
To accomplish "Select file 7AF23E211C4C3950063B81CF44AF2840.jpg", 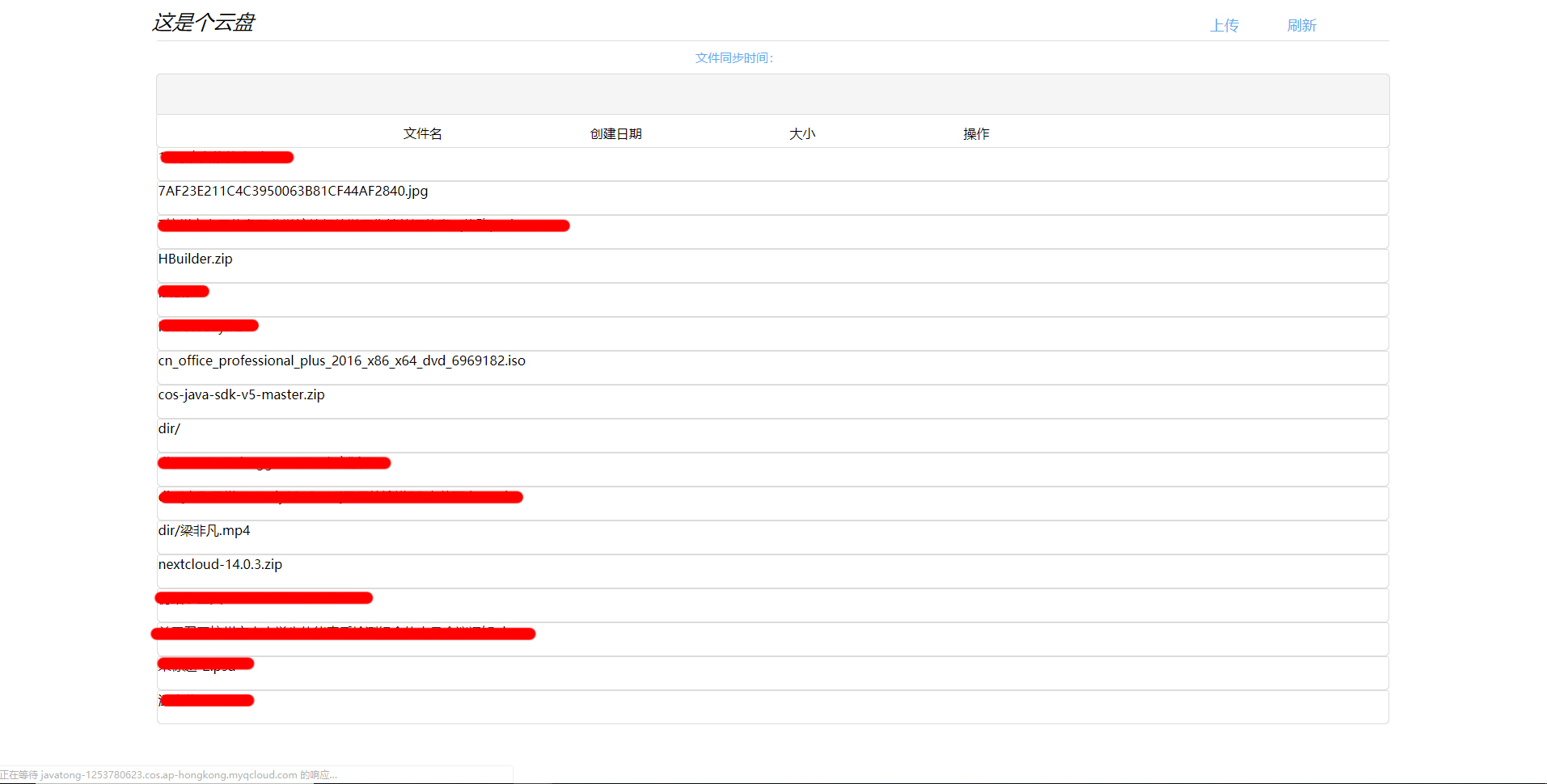I will pyautogui.click(x=293, y=192).
